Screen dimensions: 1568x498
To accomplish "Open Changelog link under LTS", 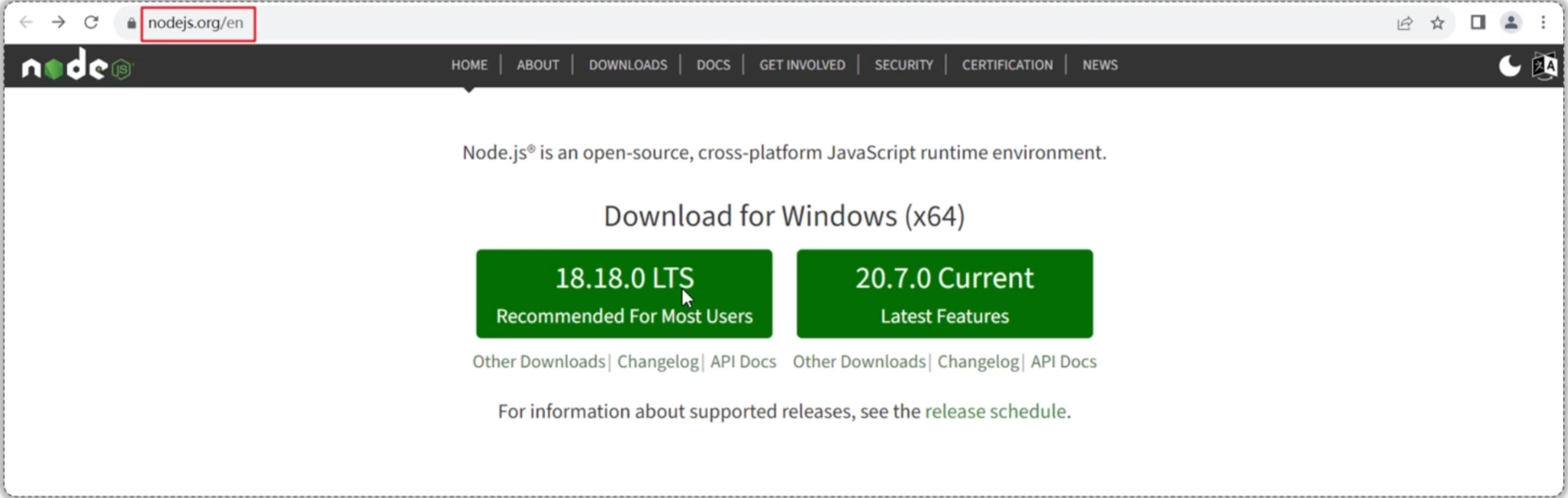I will point(658,362).
